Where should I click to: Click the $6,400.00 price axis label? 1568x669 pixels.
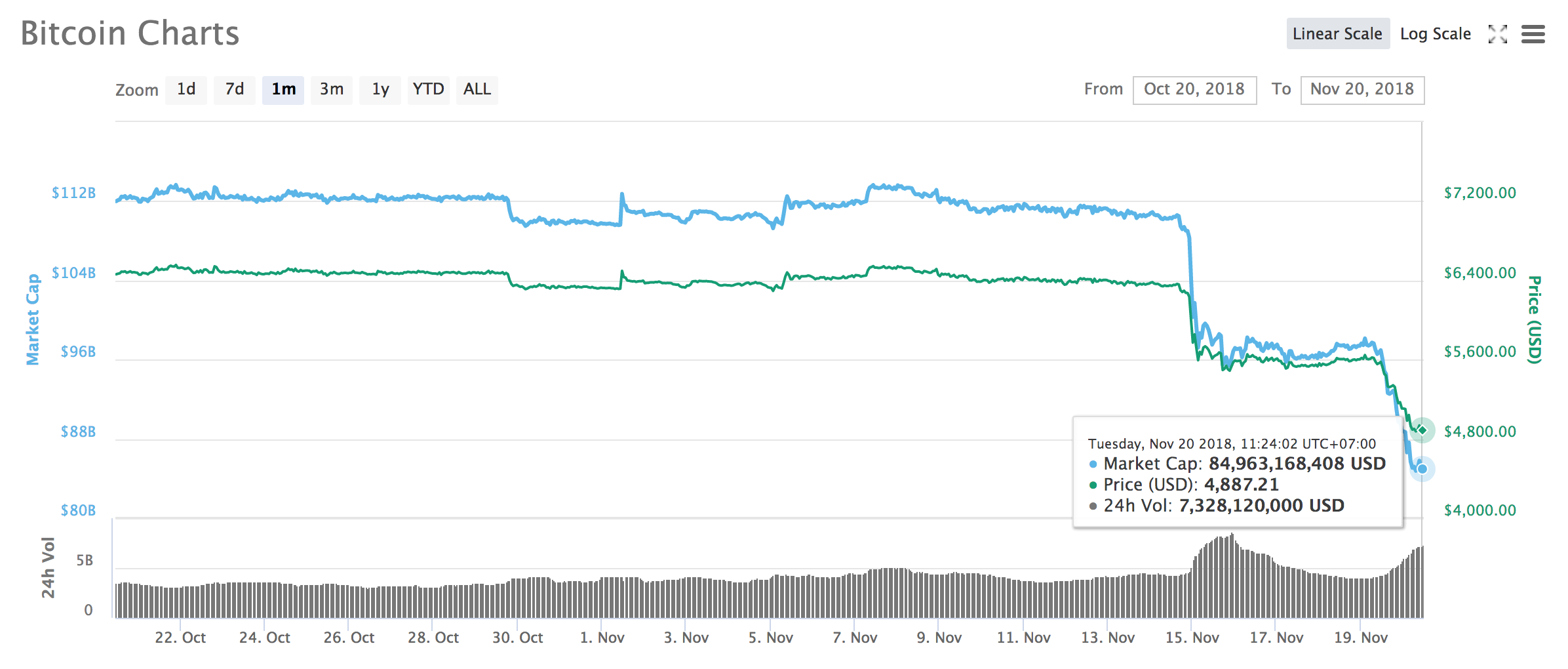tap(1480, 273)
